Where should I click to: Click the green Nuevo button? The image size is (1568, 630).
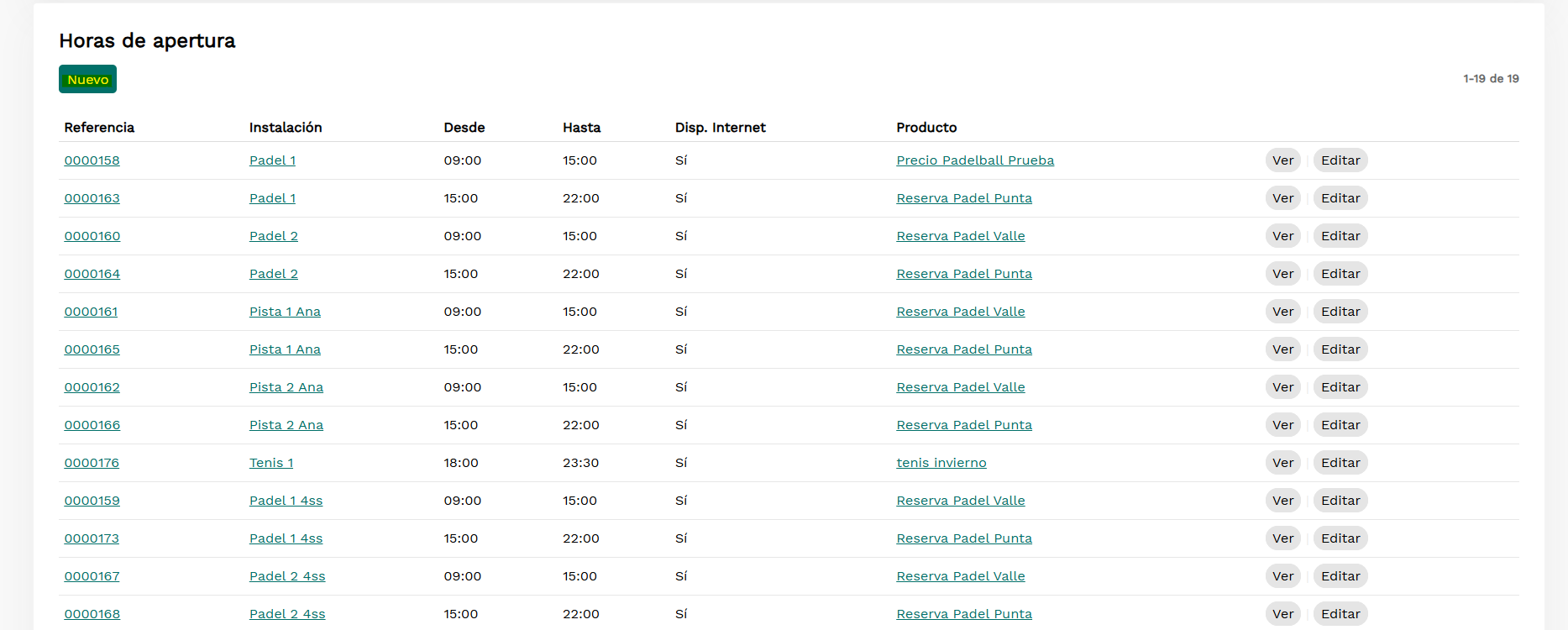87,79
